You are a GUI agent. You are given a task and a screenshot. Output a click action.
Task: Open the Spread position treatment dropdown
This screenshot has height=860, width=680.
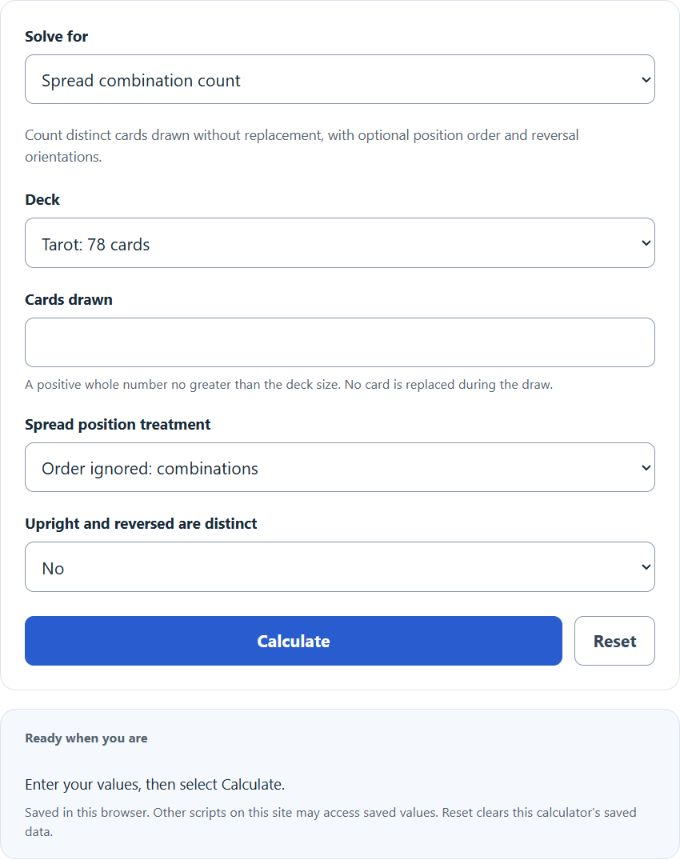click(x=339, y=467)
